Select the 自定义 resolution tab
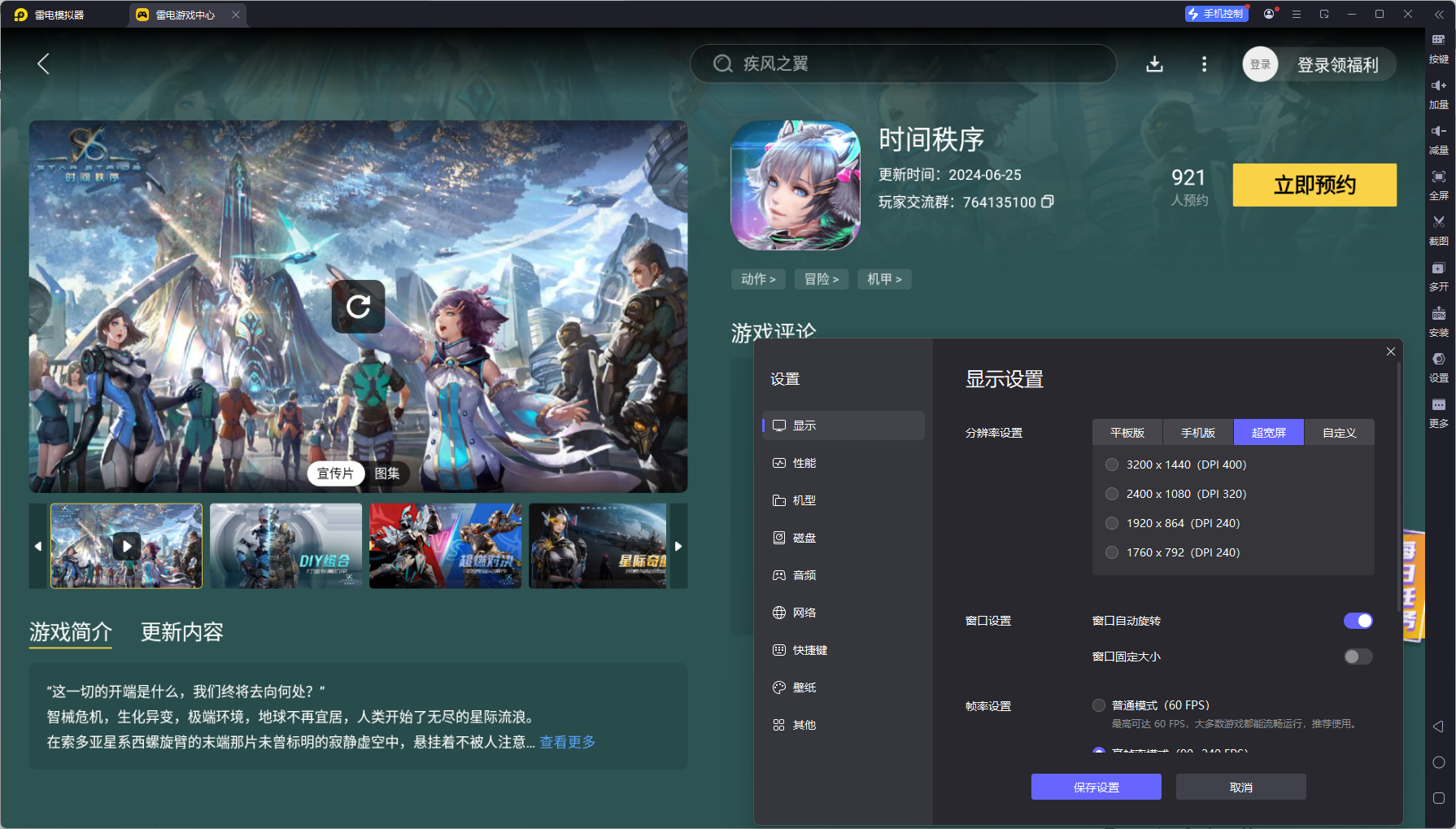1456x829 pixels. 1340,433
